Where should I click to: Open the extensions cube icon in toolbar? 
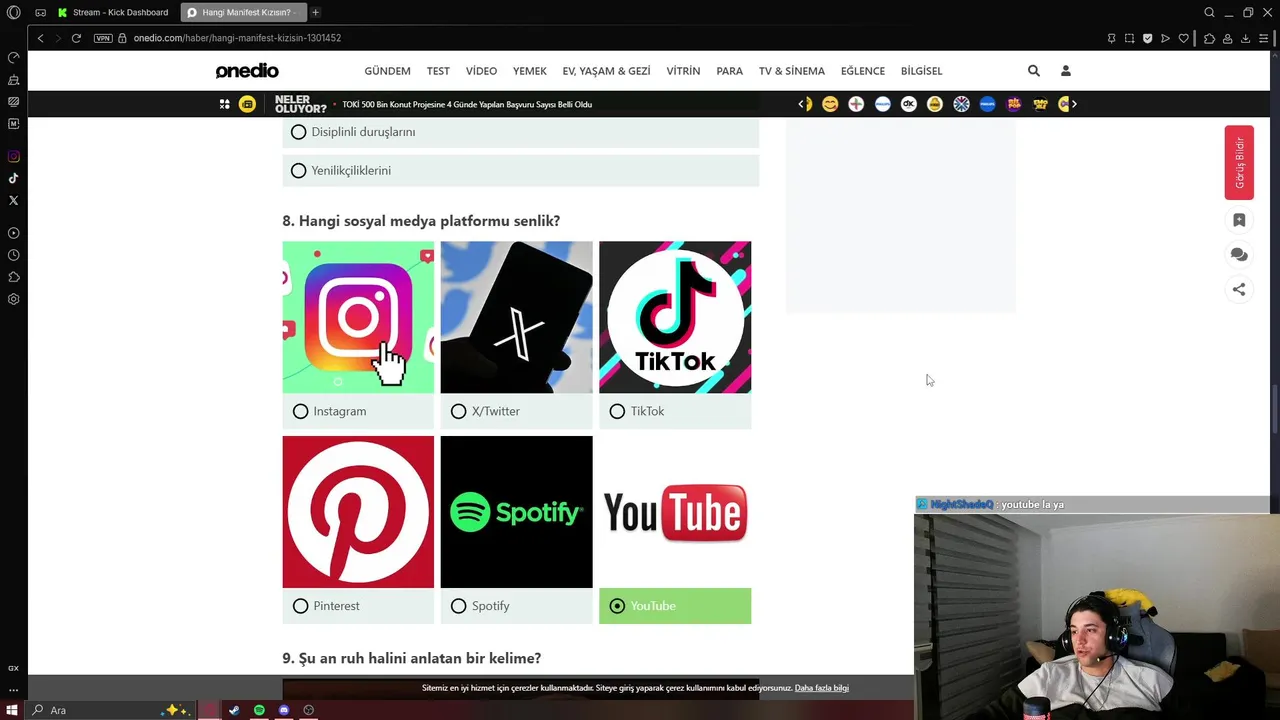click(1209, 38)
